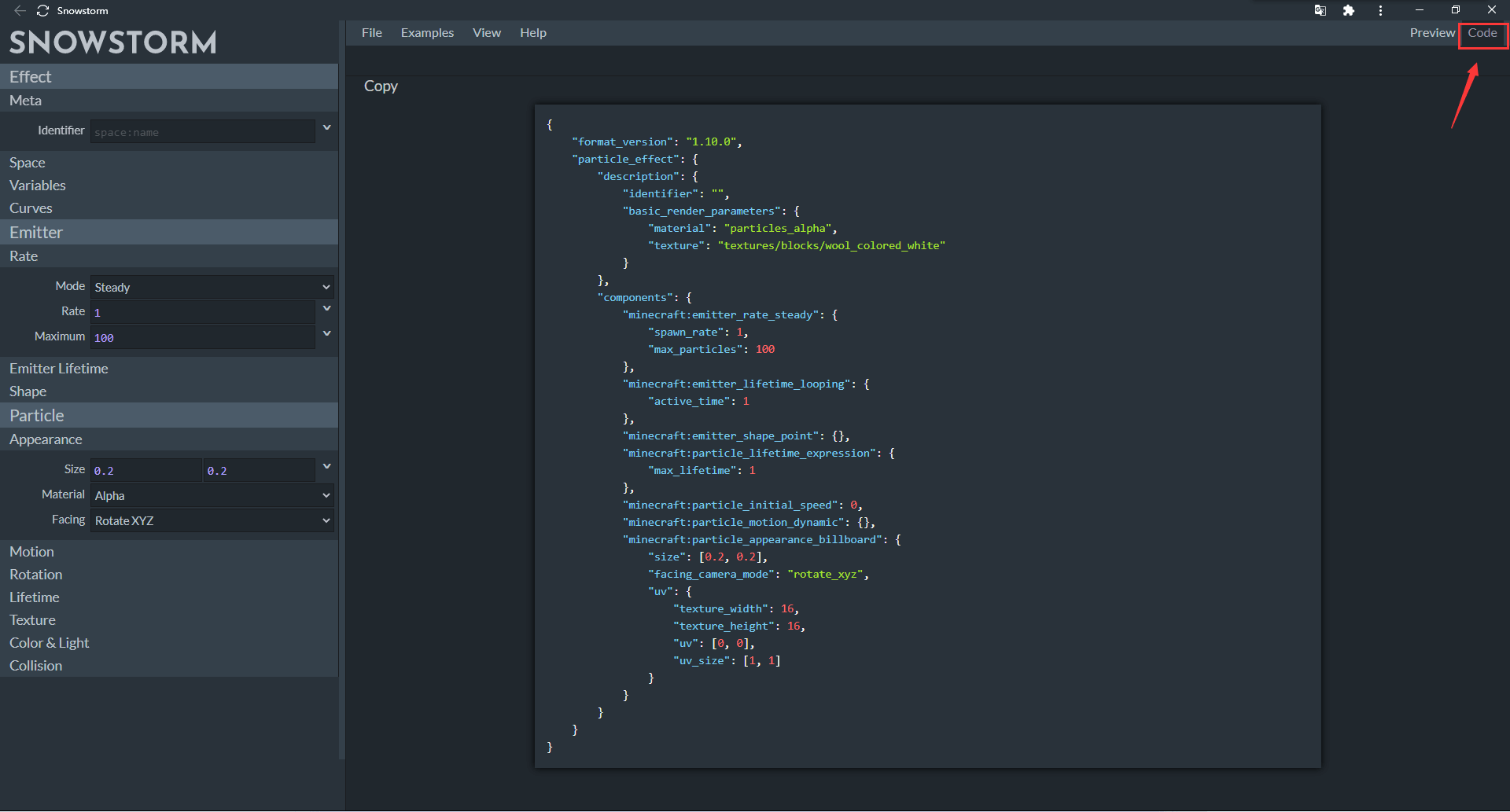The image size is (1510, 812).
Task: Expand the Emitter Lifetime section
Action: 59,369
